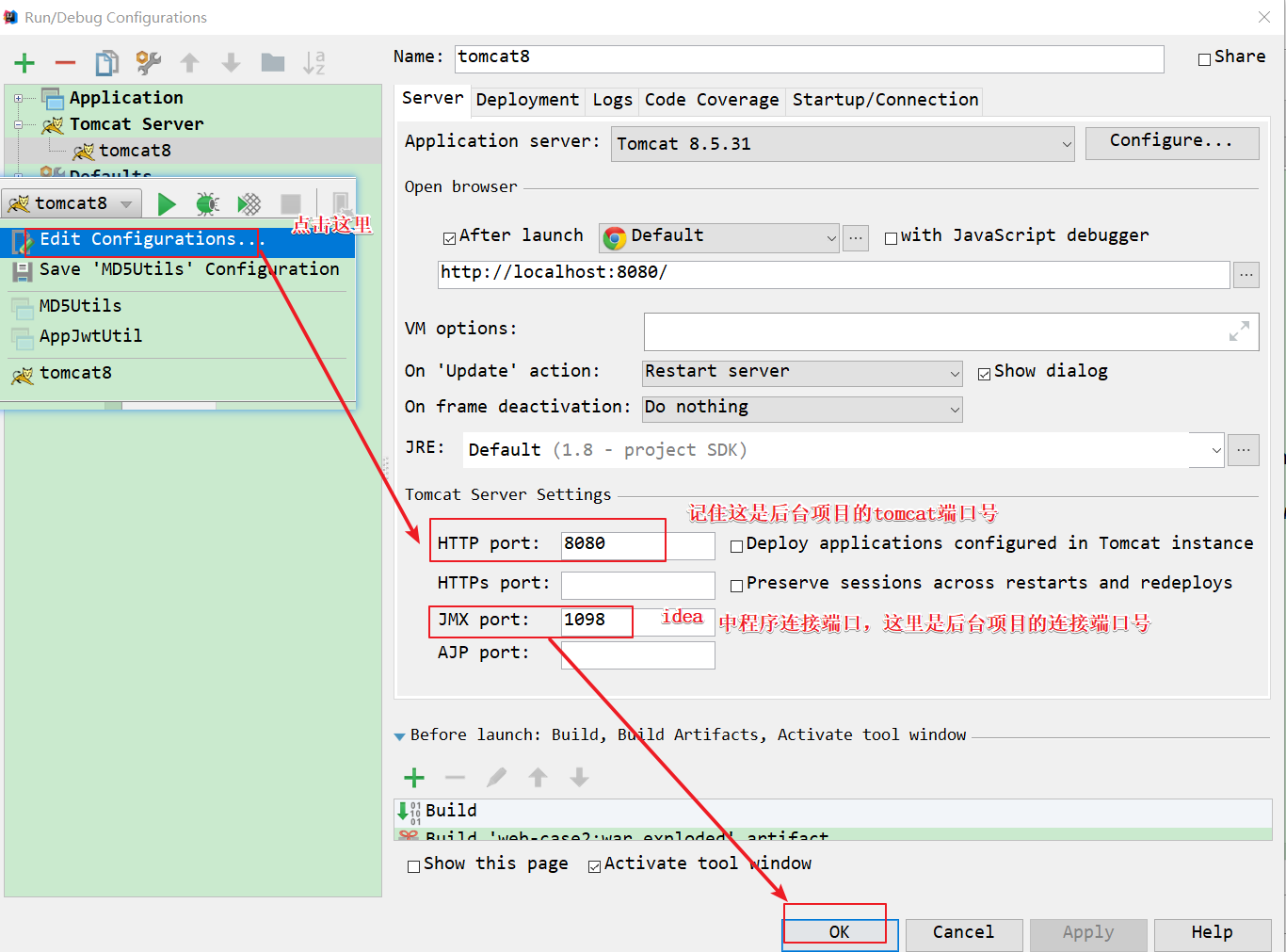1286x952 pixels.
Task: Click the Configure... button
Action: (x=1172, y=142)
